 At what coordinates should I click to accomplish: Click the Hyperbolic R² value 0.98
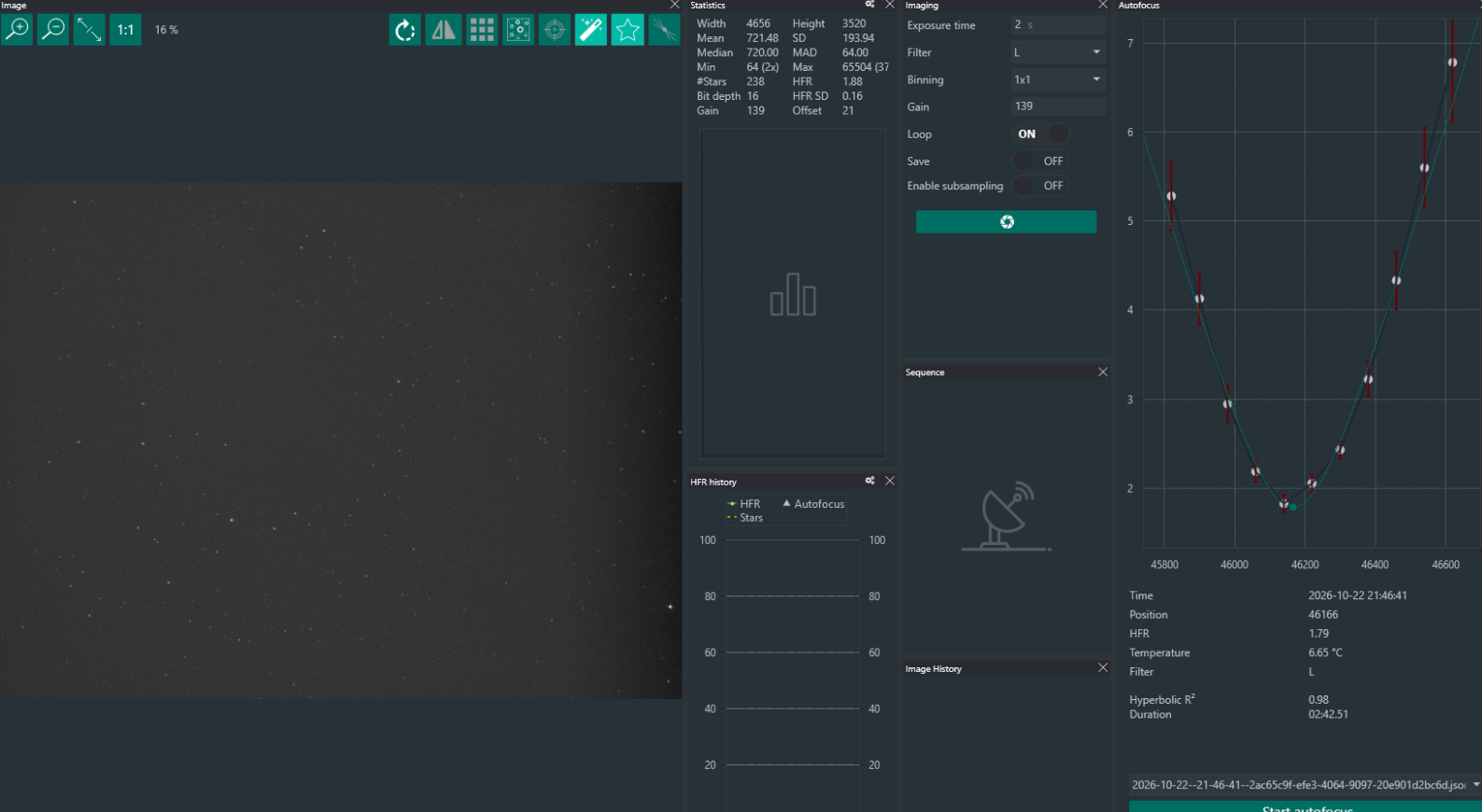(x=1319, y=700)
